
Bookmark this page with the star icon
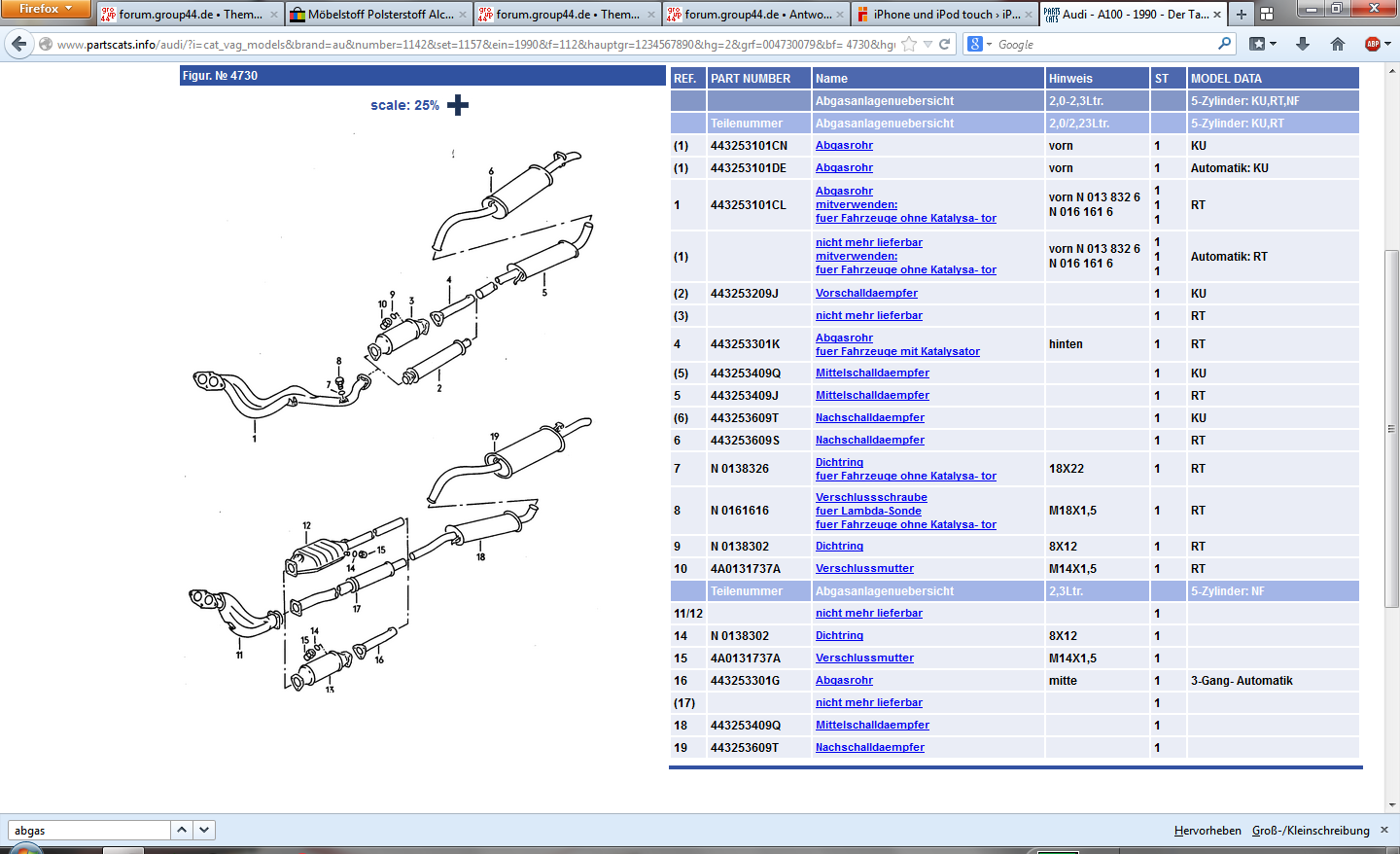click(x=909, y=44)
